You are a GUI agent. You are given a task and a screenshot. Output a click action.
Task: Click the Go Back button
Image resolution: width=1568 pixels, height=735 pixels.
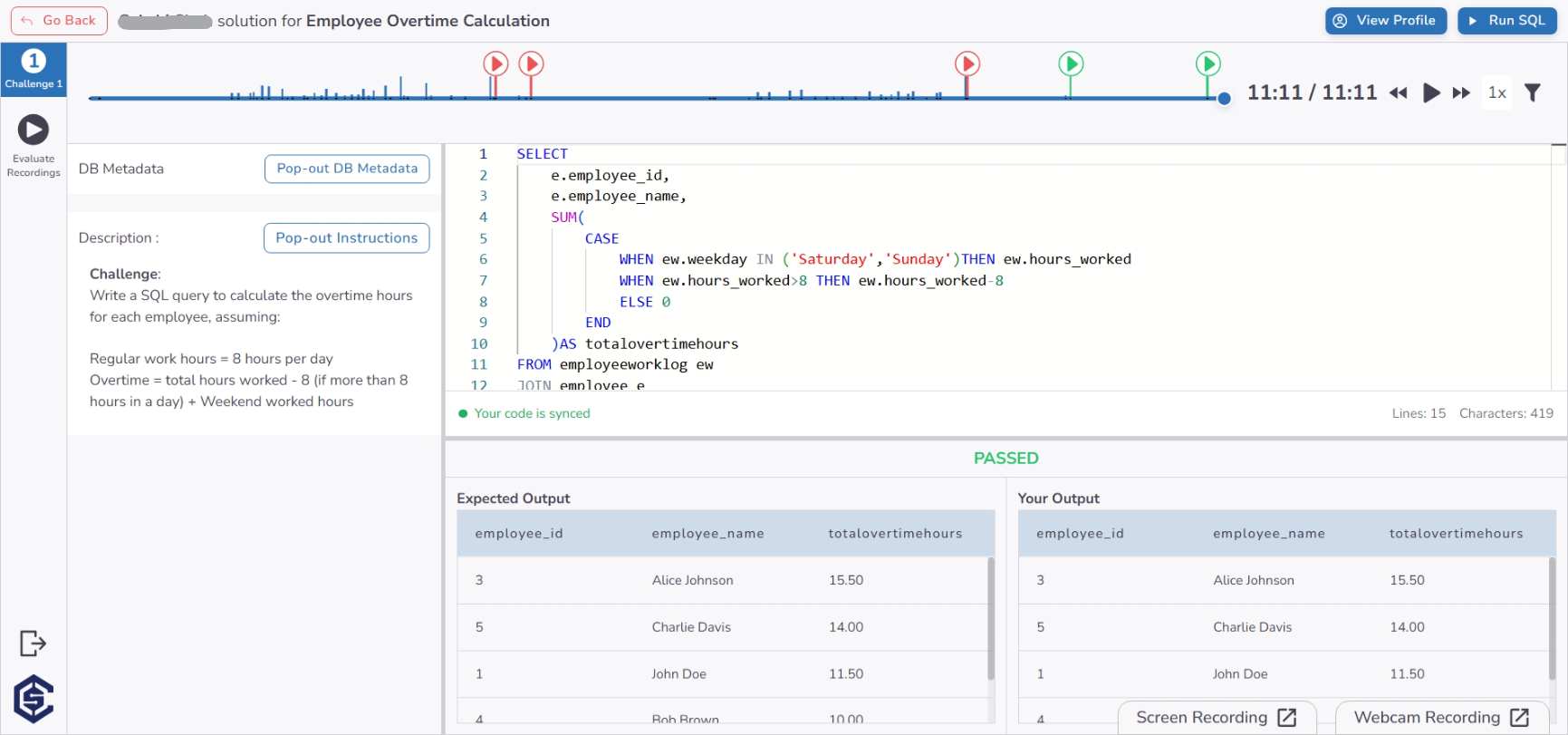click(59, 21)
